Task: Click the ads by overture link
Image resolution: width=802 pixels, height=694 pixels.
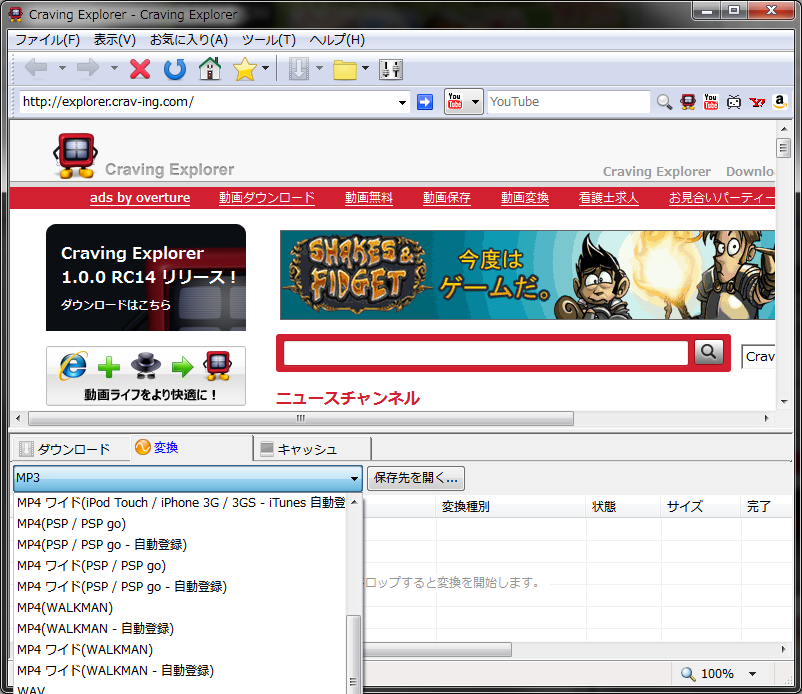Action: pos(140,197)
